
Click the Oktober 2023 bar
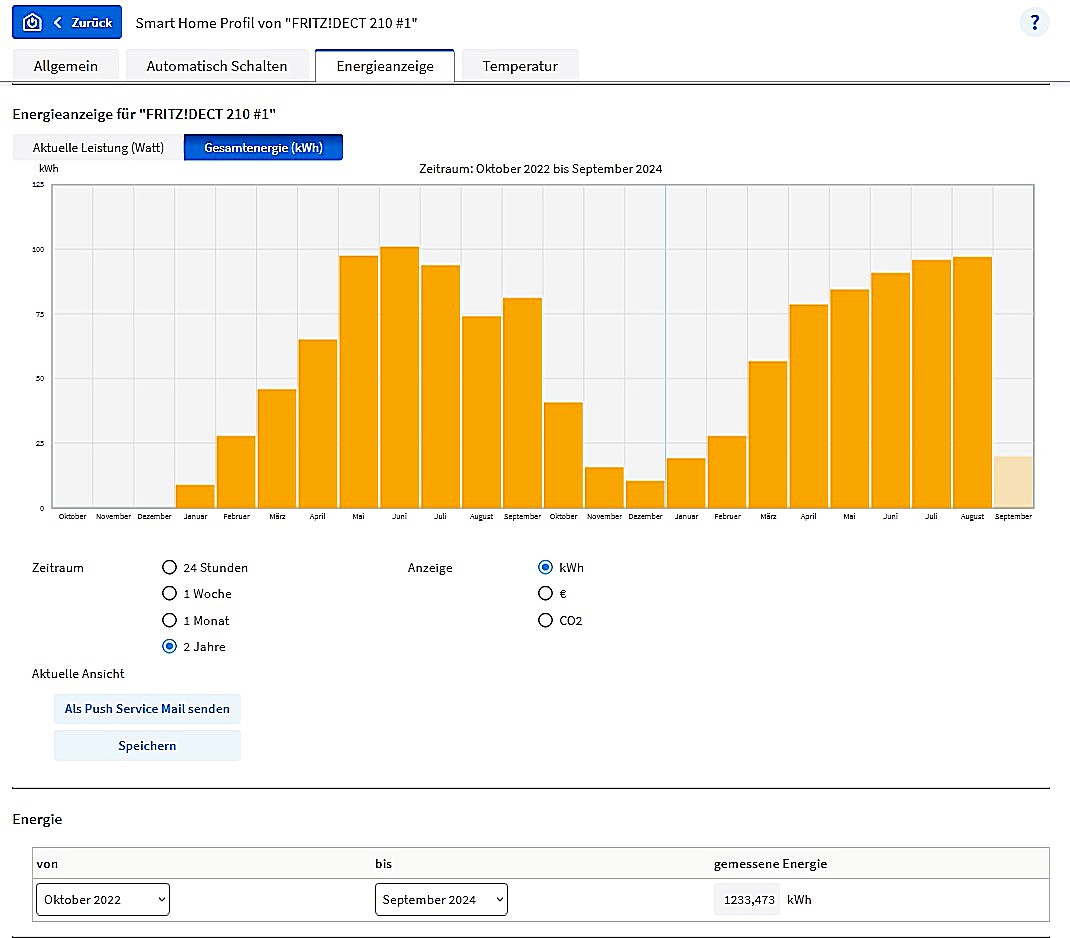[563, 455]
